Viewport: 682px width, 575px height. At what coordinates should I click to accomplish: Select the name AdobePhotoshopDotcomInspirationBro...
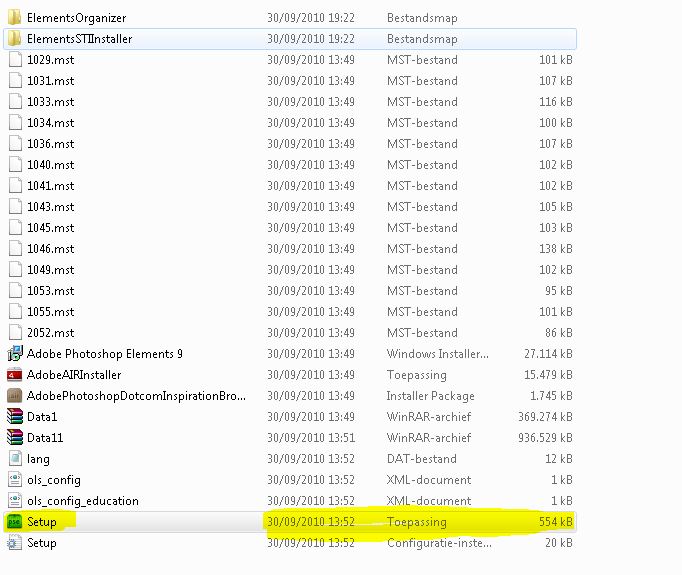(137, 396)
